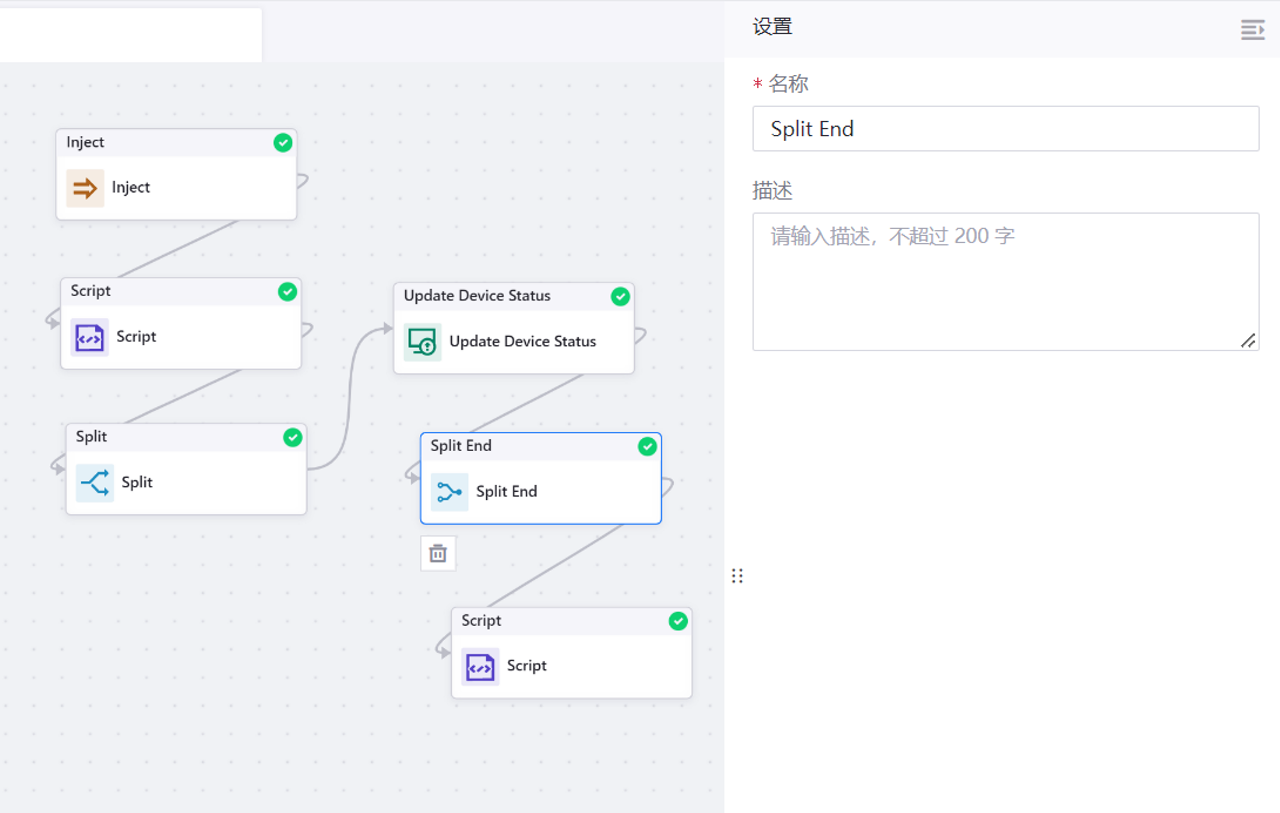Click the green check on the Split End node

pyautogui.click(x=647, y=447)
